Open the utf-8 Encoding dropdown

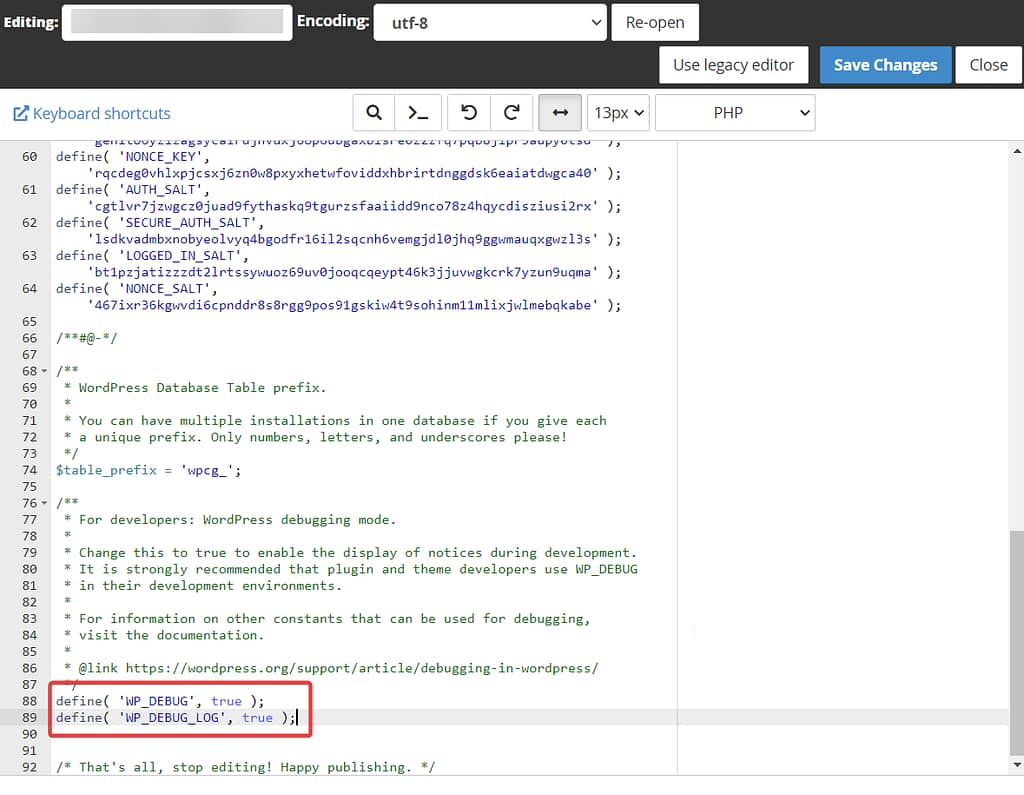[489, 21]
